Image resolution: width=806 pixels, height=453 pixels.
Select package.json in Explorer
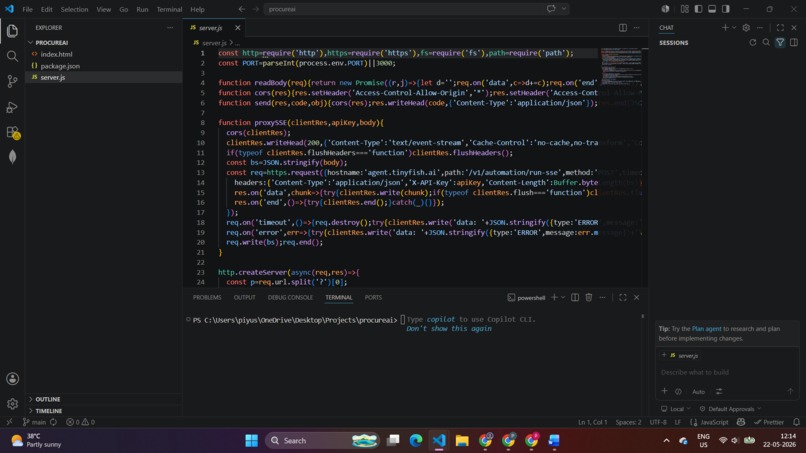(60, 66)
